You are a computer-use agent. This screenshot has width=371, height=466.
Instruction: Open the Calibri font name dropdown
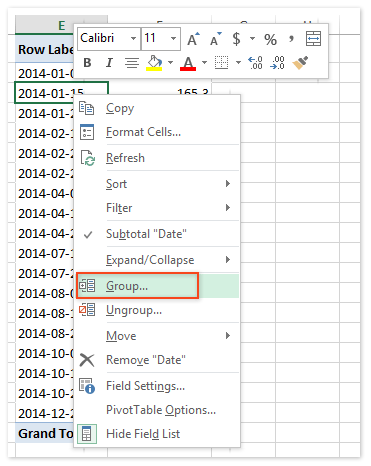click(x=133, y=39)
